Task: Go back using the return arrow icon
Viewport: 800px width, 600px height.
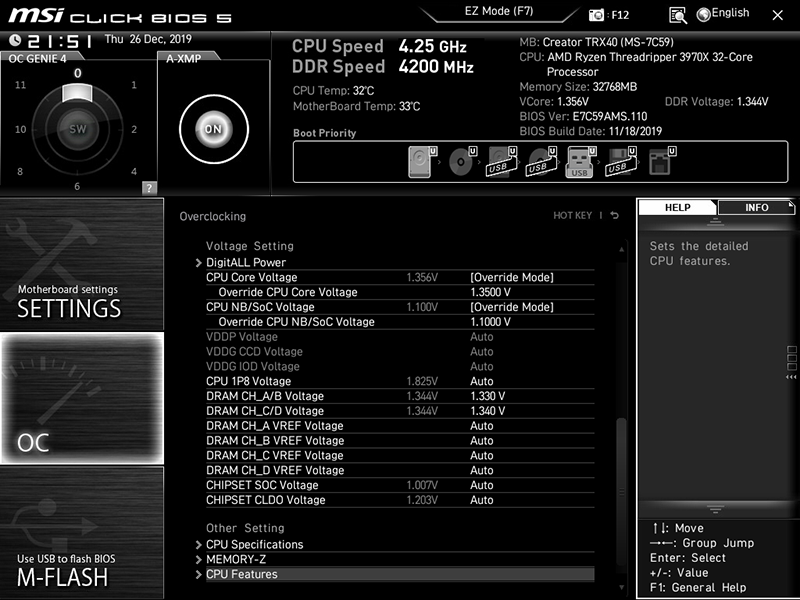Action: 615,215
